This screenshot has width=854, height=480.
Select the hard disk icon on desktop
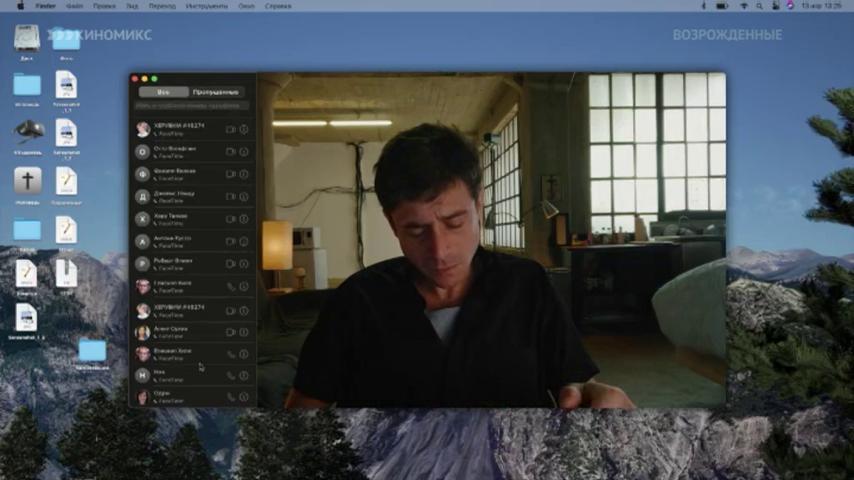[x=27, y=38]
